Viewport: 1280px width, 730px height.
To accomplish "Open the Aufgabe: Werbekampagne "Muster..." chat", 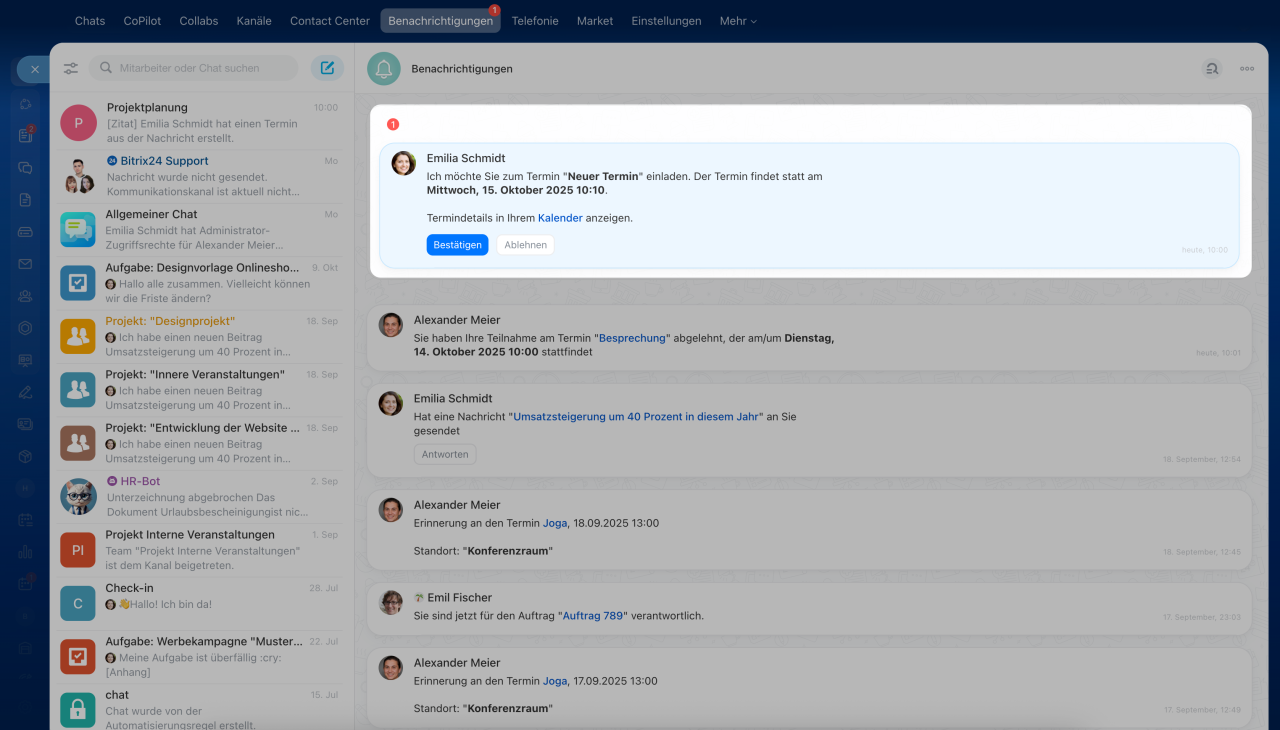I will coord(202,657).
